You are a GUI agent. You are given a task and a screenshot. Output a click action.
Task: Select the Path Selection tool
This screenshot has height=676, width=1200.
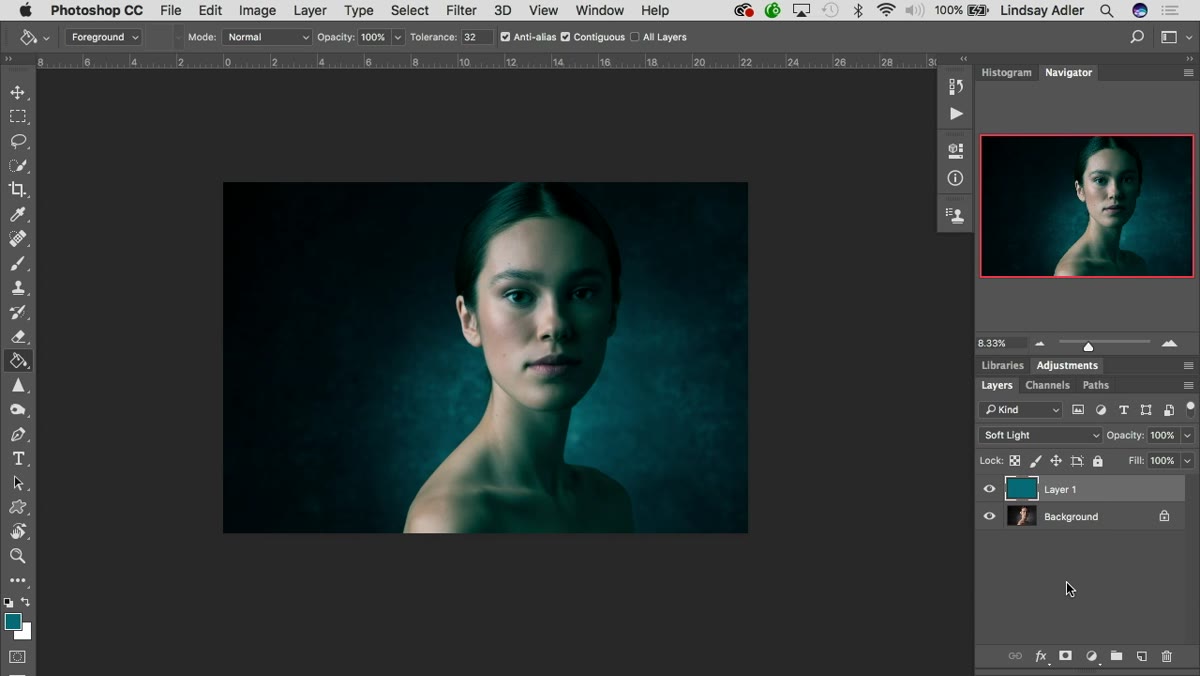(x=18, y=483)
